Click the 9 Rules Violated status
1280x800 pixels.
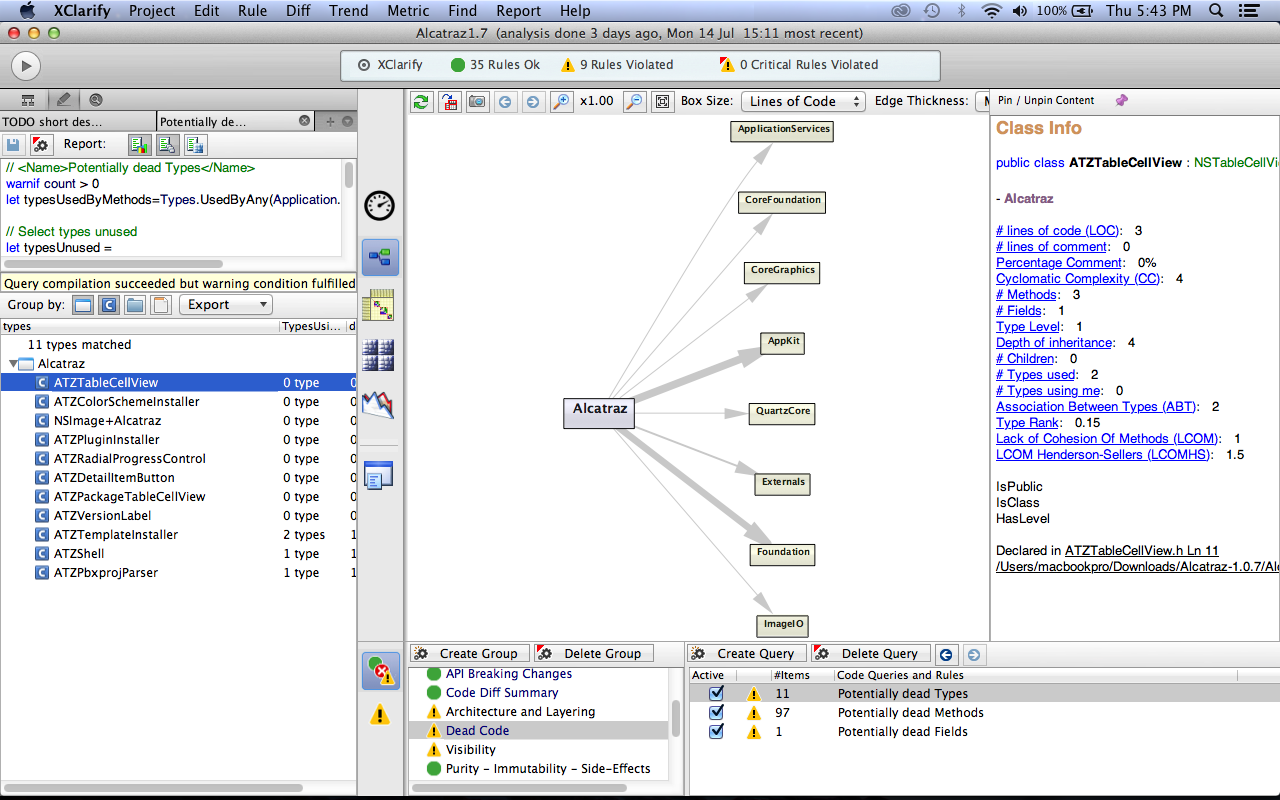click(617, 64)
